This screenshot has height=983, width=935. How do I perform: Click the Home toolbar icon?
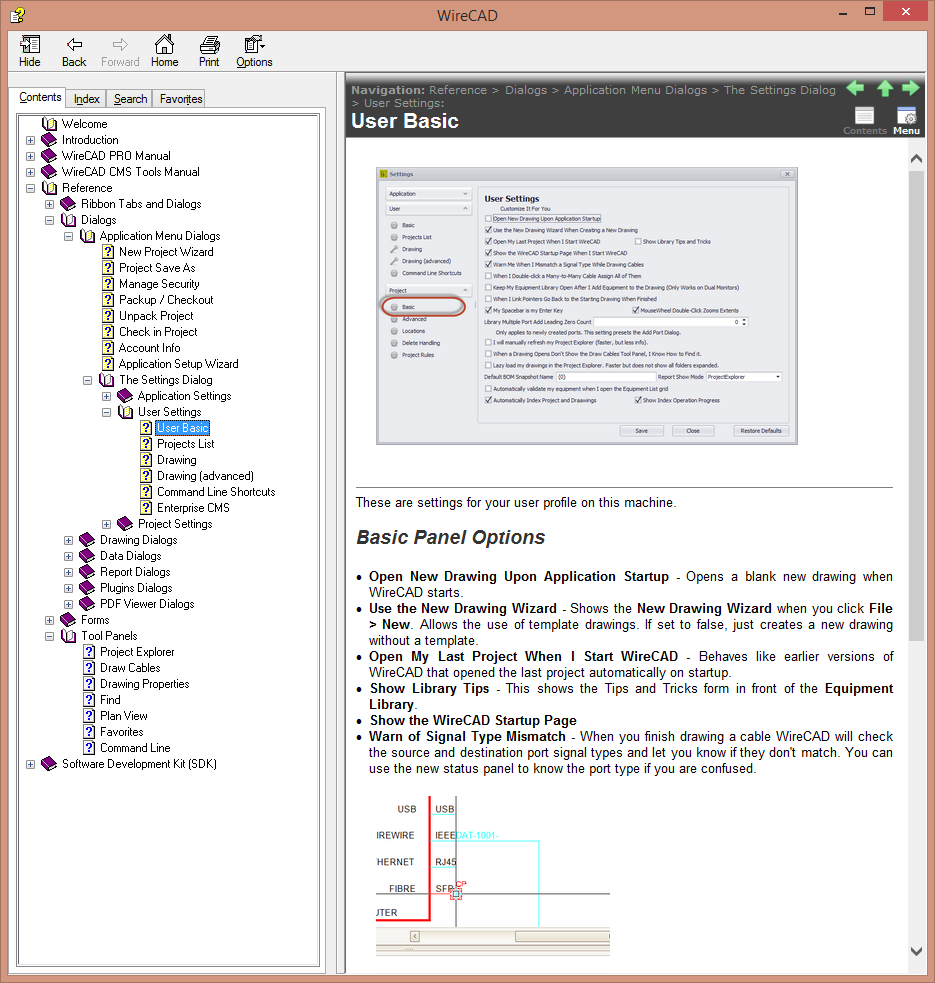(x=164, y=51)
